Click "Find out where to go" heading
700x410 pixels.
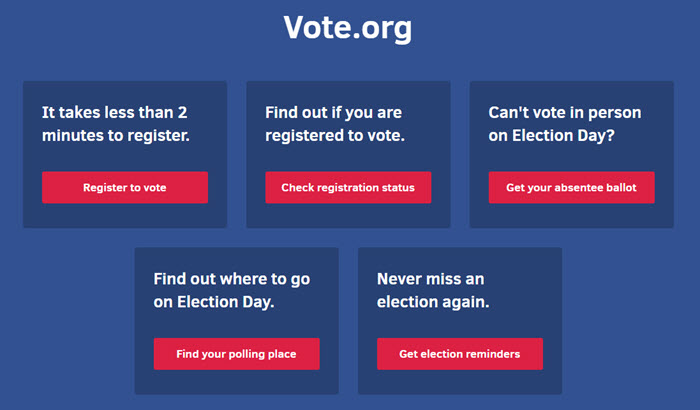(231, 278)
